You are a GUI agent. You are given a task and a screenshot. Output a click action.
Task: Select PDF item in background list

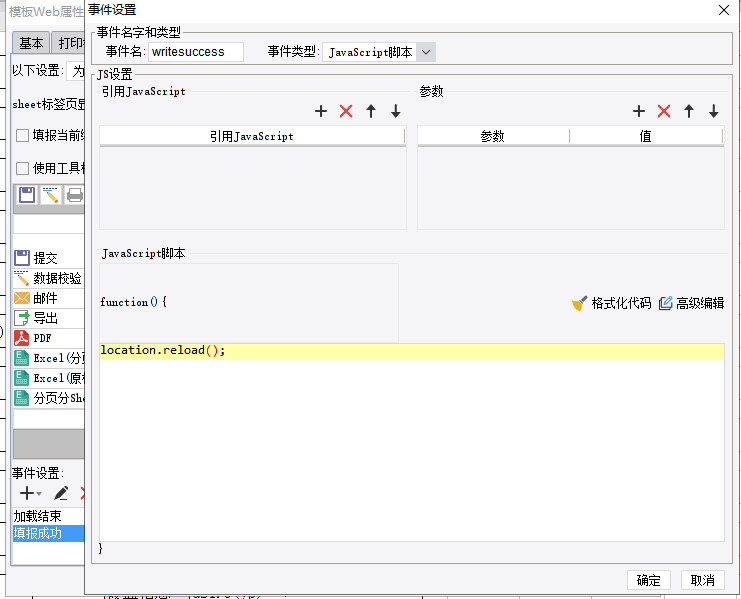[48, 338]
